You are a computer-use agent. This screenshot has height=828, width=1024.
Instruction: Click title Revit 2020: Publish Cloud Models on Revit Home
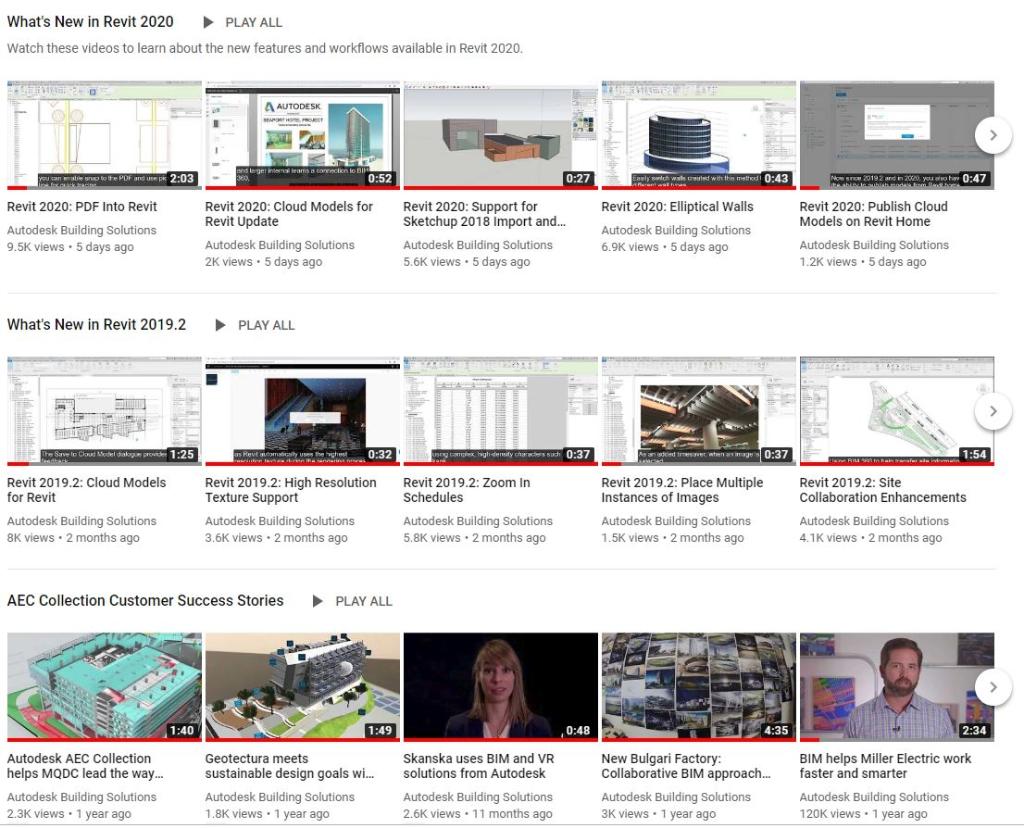pyautogui.click(x=873, y=214)
